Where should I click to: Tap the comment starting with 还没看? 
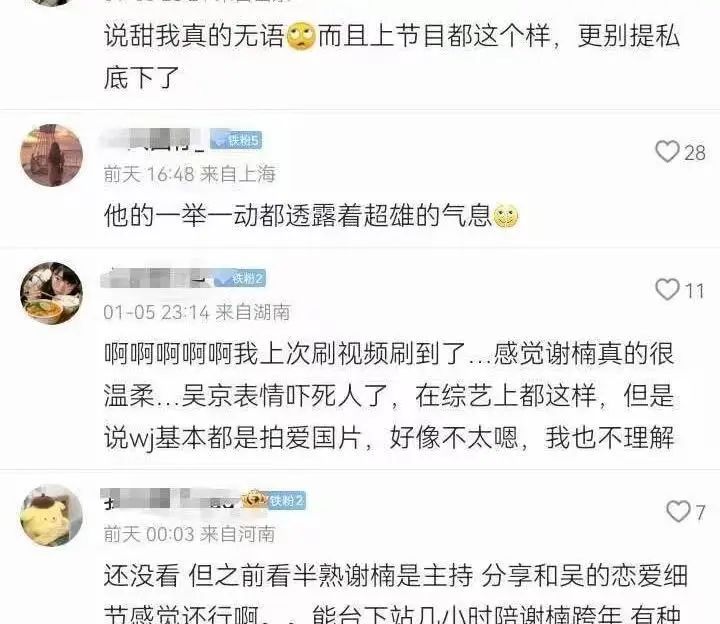pyautogui.click(x=395, y=596)
